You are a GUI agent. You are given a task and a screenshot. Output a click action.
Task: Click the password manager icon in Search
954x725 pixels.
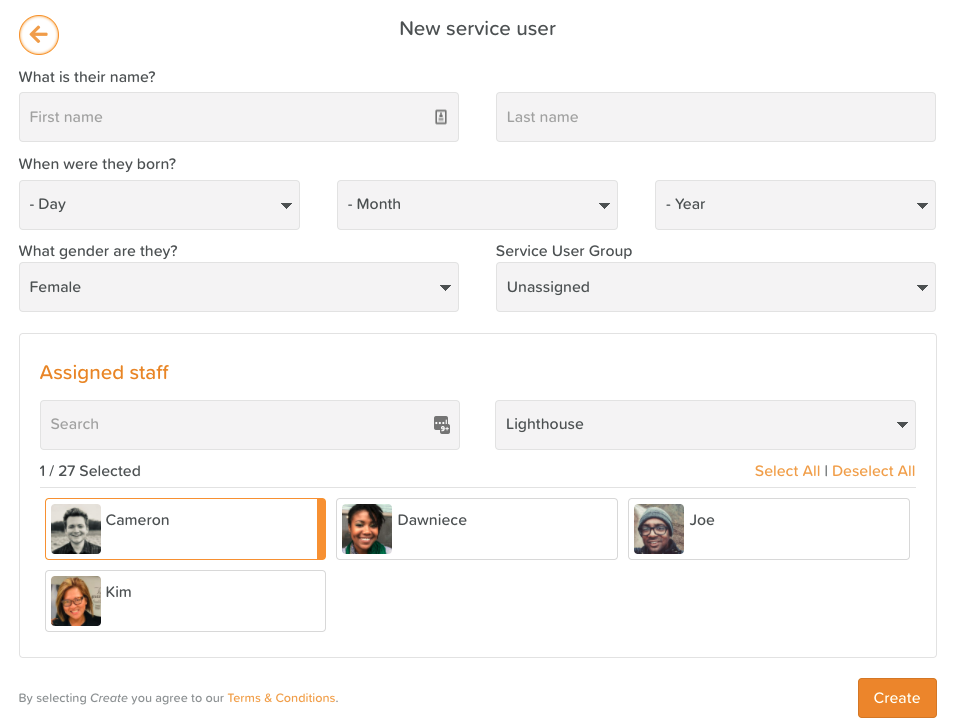441,424
